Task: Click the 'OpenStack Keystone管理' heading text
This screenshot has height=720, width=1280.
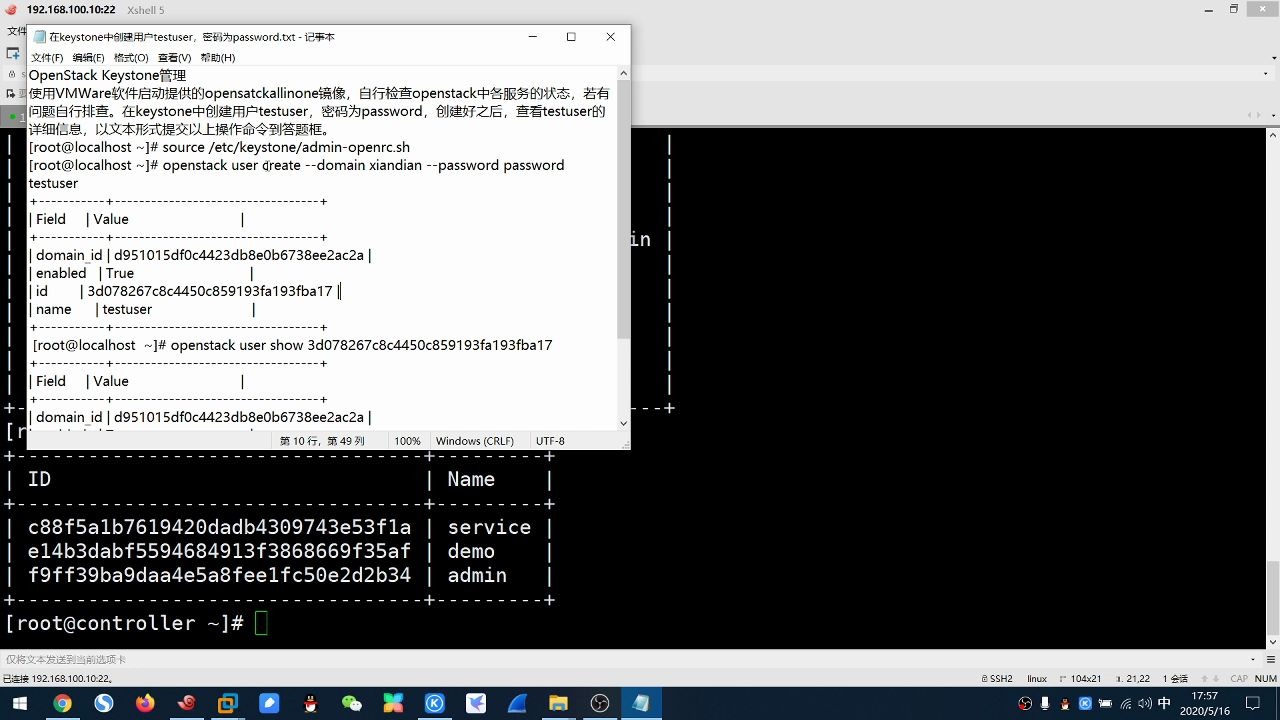Action: (x=107, y=75)
